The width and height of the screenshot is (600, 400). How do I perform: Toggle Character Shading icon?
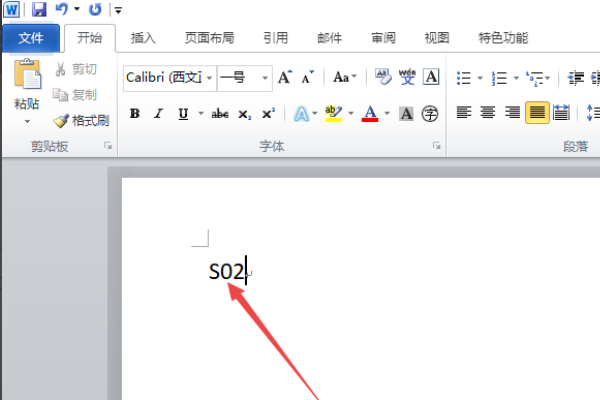pos(406,114)
